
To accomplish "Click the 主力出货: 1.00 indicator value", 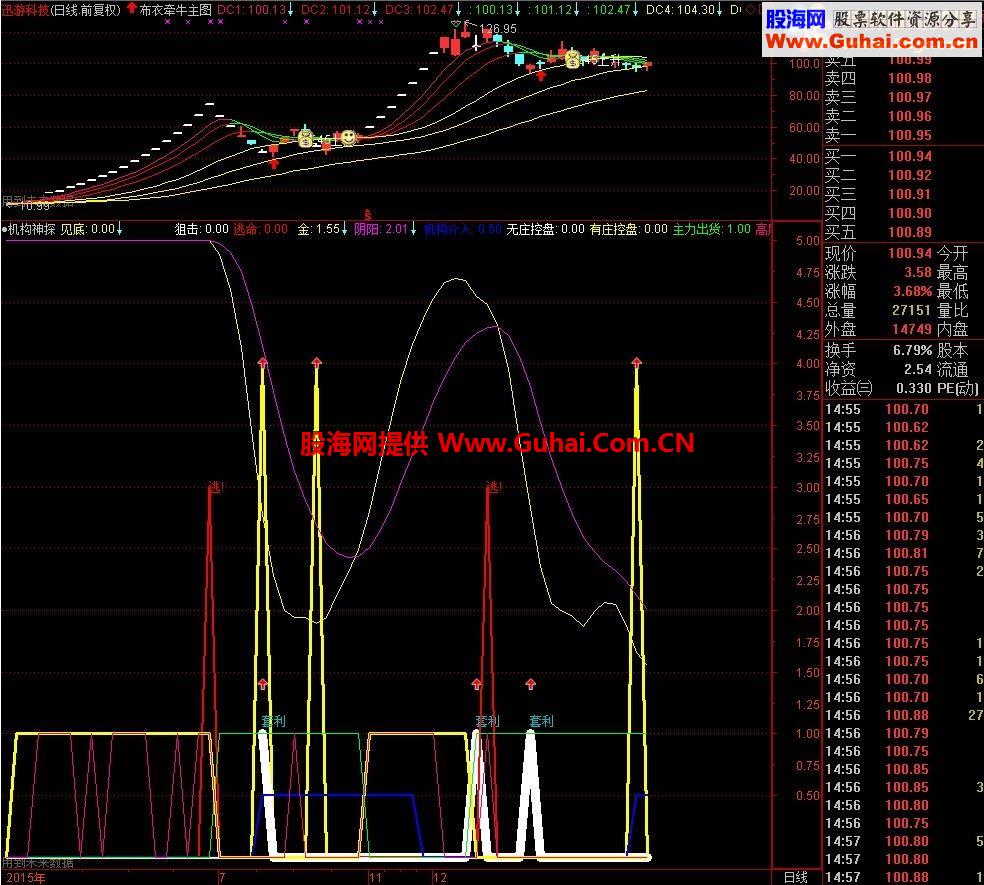I will coord(712,229).
